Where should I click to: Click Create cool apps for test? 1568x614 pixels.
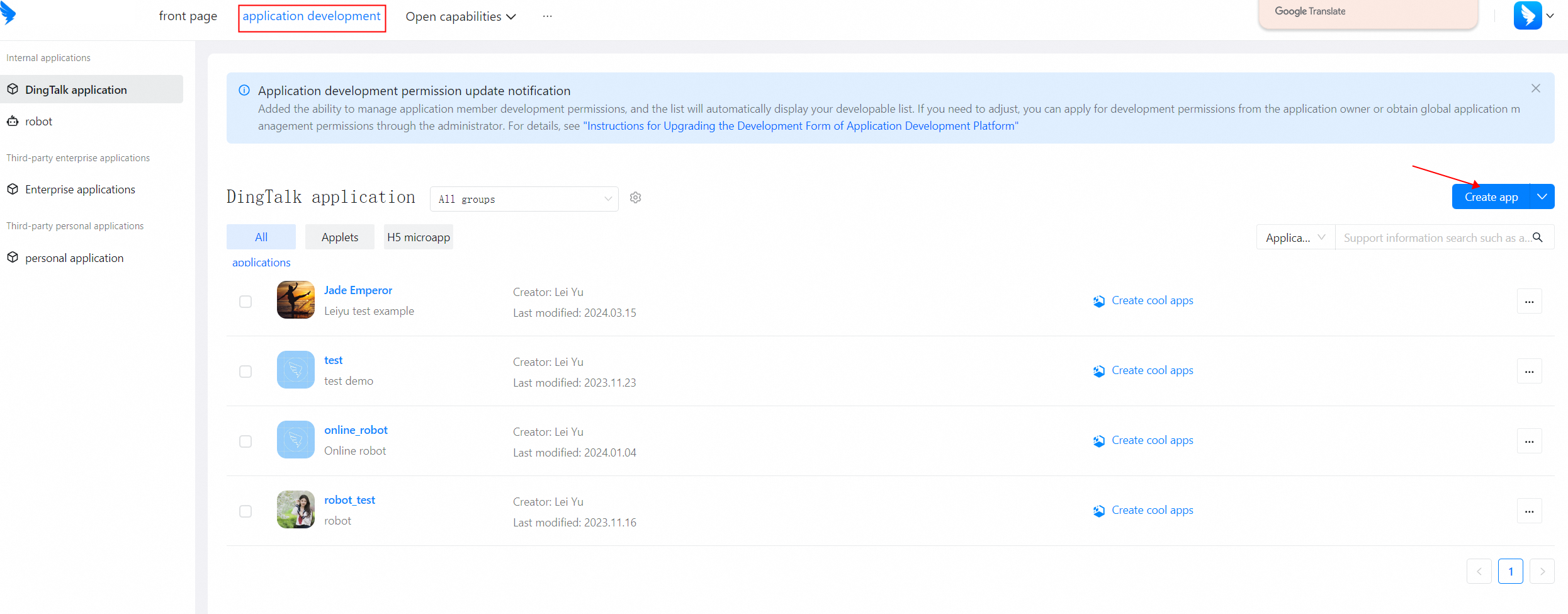point(1153,370)
